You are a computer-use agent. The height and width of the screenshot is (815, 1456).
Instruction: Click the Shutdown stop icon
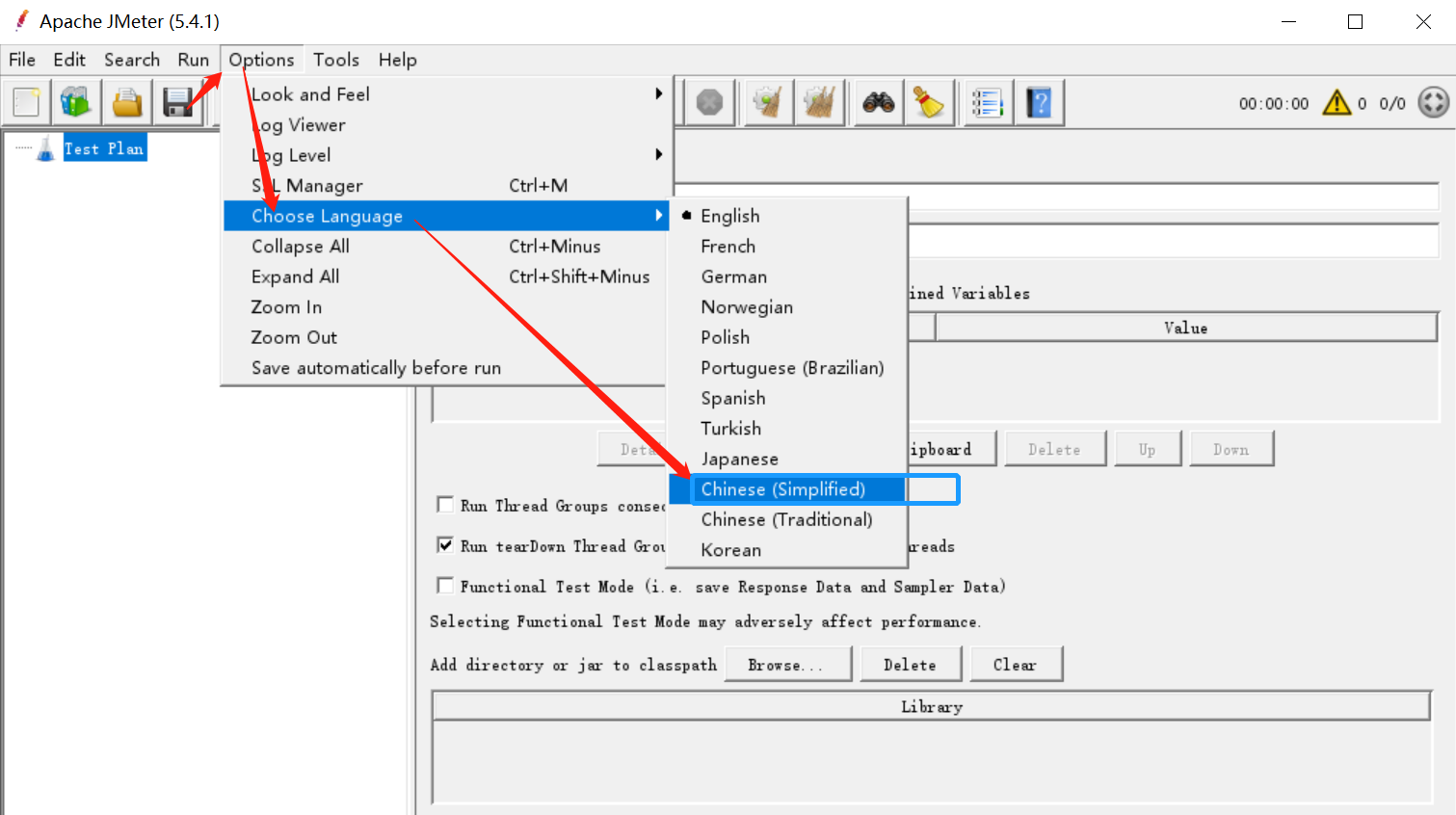click(710, 102)
